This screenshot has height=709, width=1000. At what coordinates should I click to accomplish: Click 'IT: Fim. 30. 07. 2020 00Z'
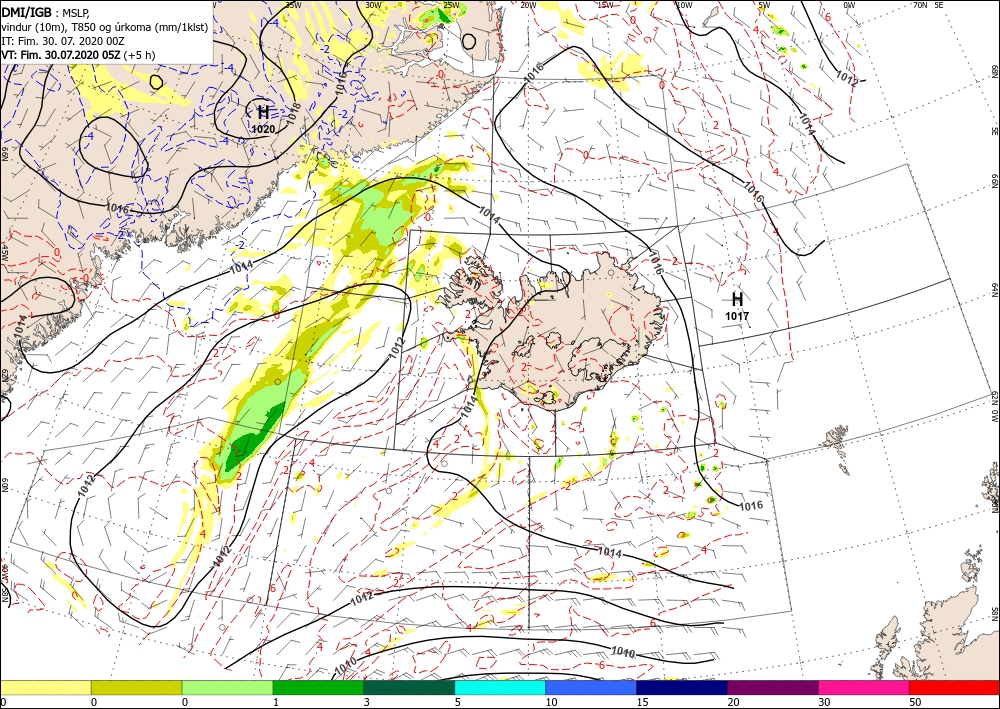tap(62, 41)
